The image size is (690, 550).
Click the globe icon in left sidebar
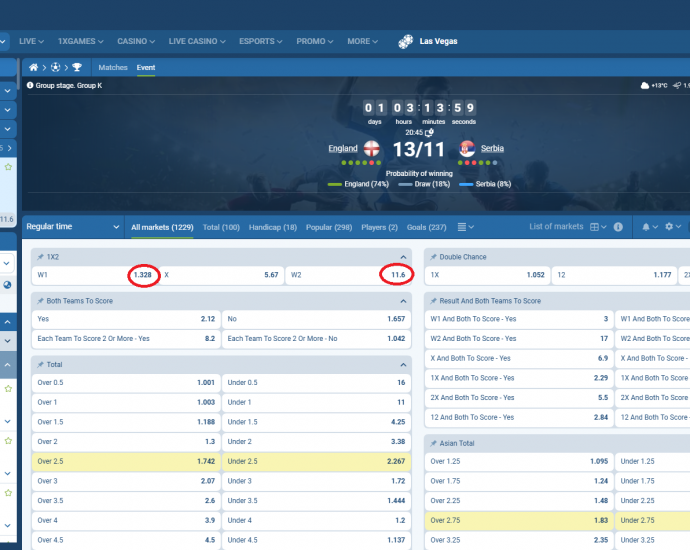click(7, 285)
